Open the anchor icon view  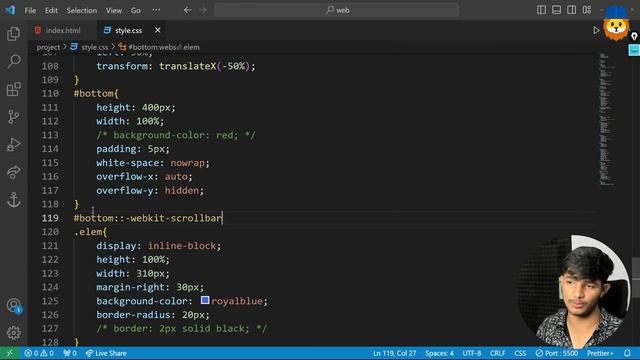13,200
